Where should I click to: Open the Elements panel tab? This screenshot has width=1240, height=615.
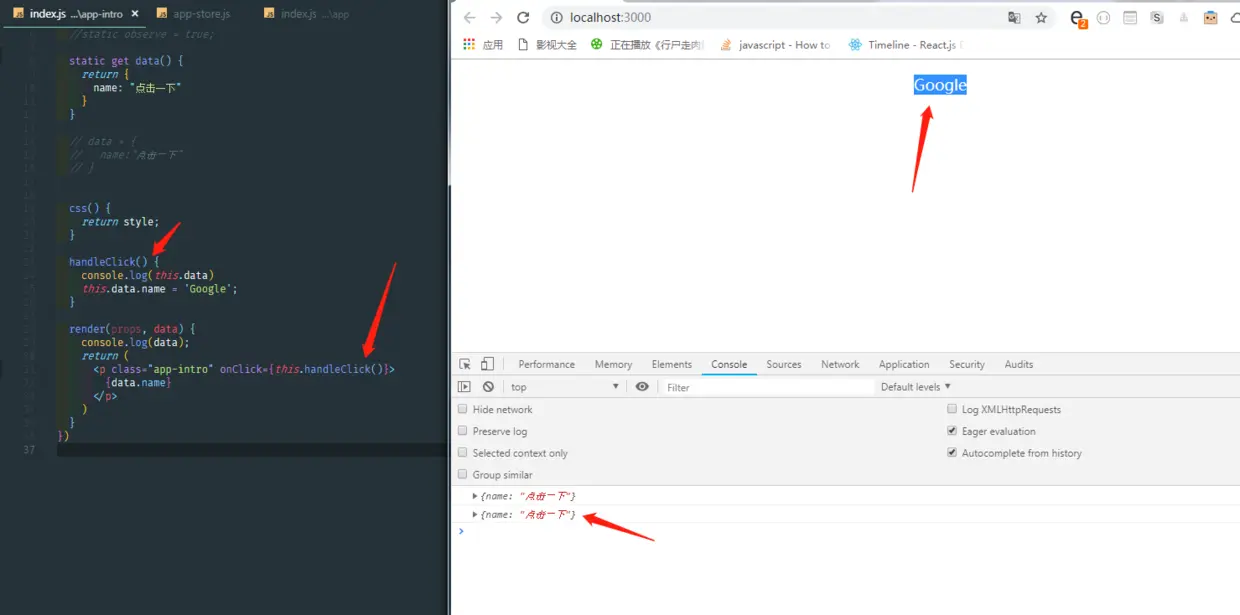(671, 364)
